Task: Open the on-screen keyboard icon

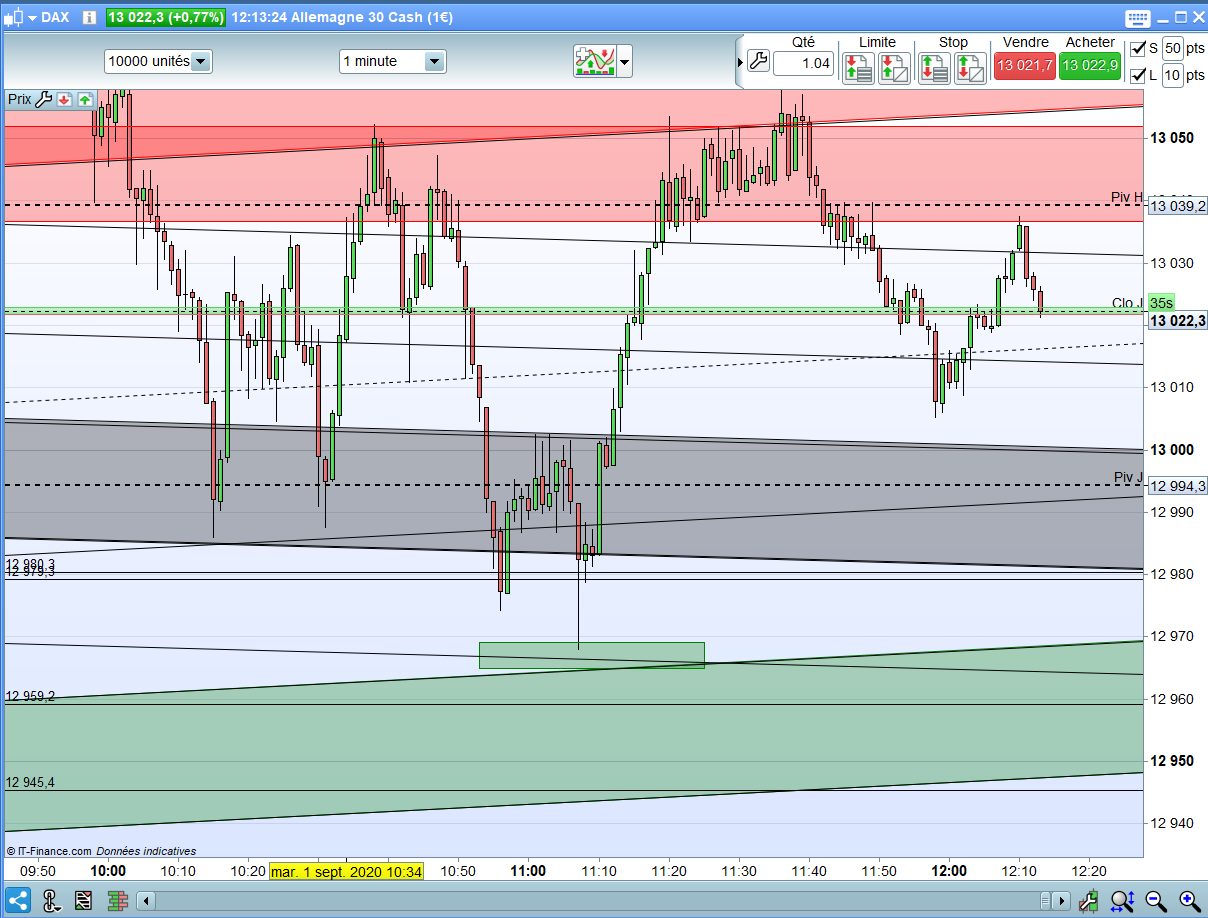Action: tap(1138, 17)
